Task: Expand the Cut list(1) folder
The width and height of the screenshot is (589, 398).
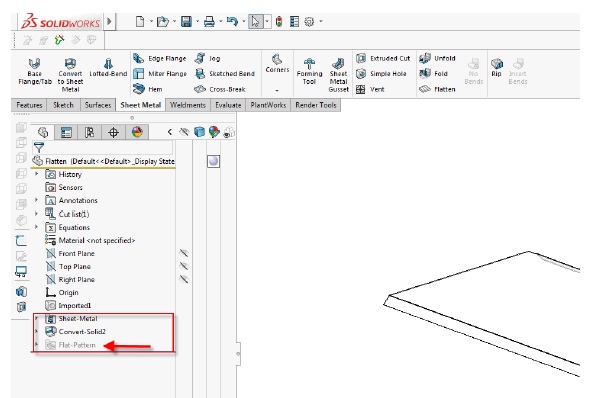Action: coord(36,213)
